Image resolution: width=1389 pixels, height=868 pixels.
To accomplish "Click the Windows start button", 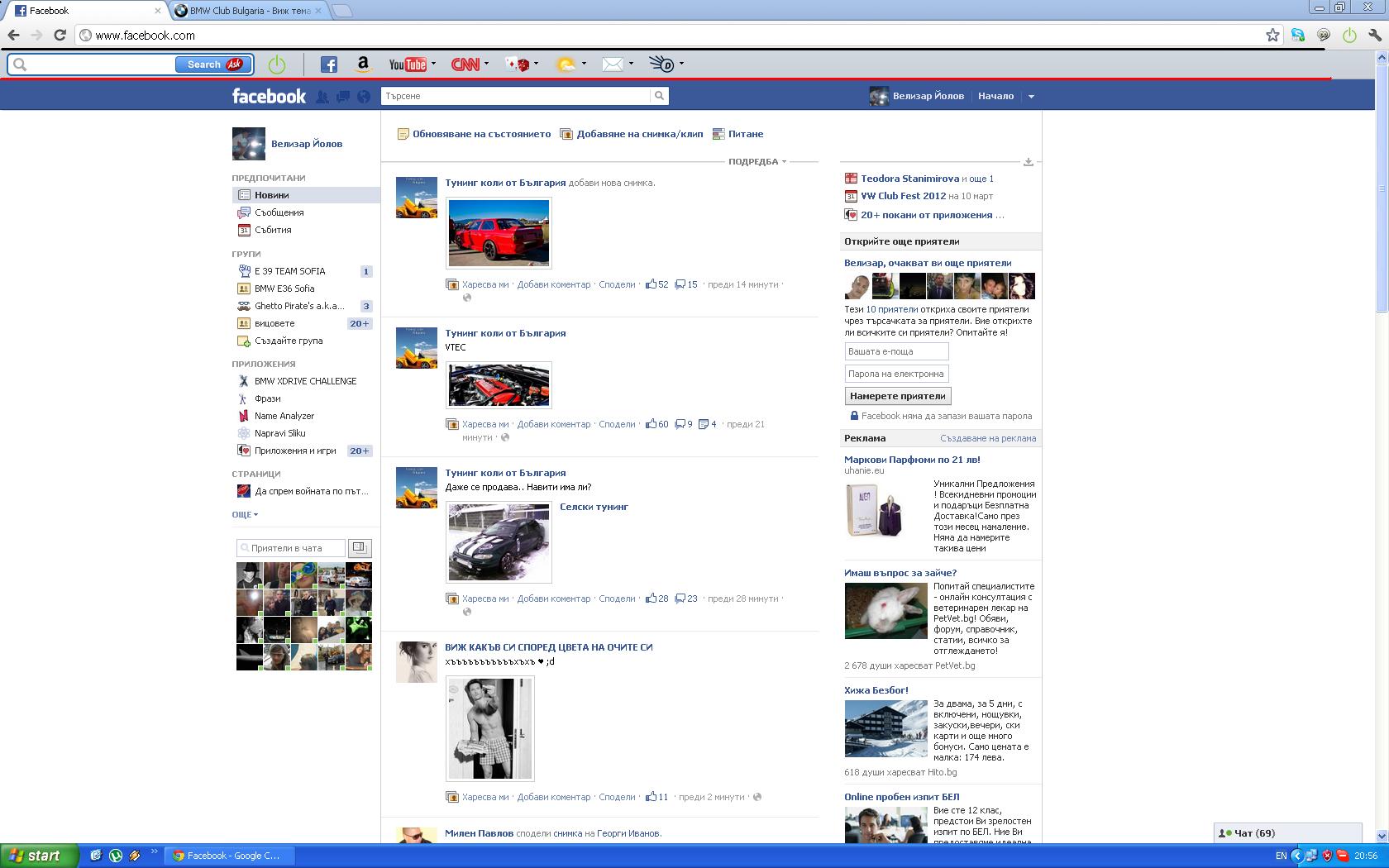I will (39, 856).
